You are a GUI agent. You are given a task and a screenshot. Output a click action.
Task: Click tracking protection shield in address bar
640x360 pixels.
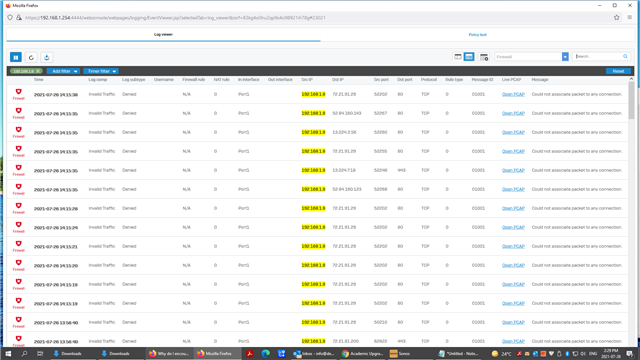point(10,18)
